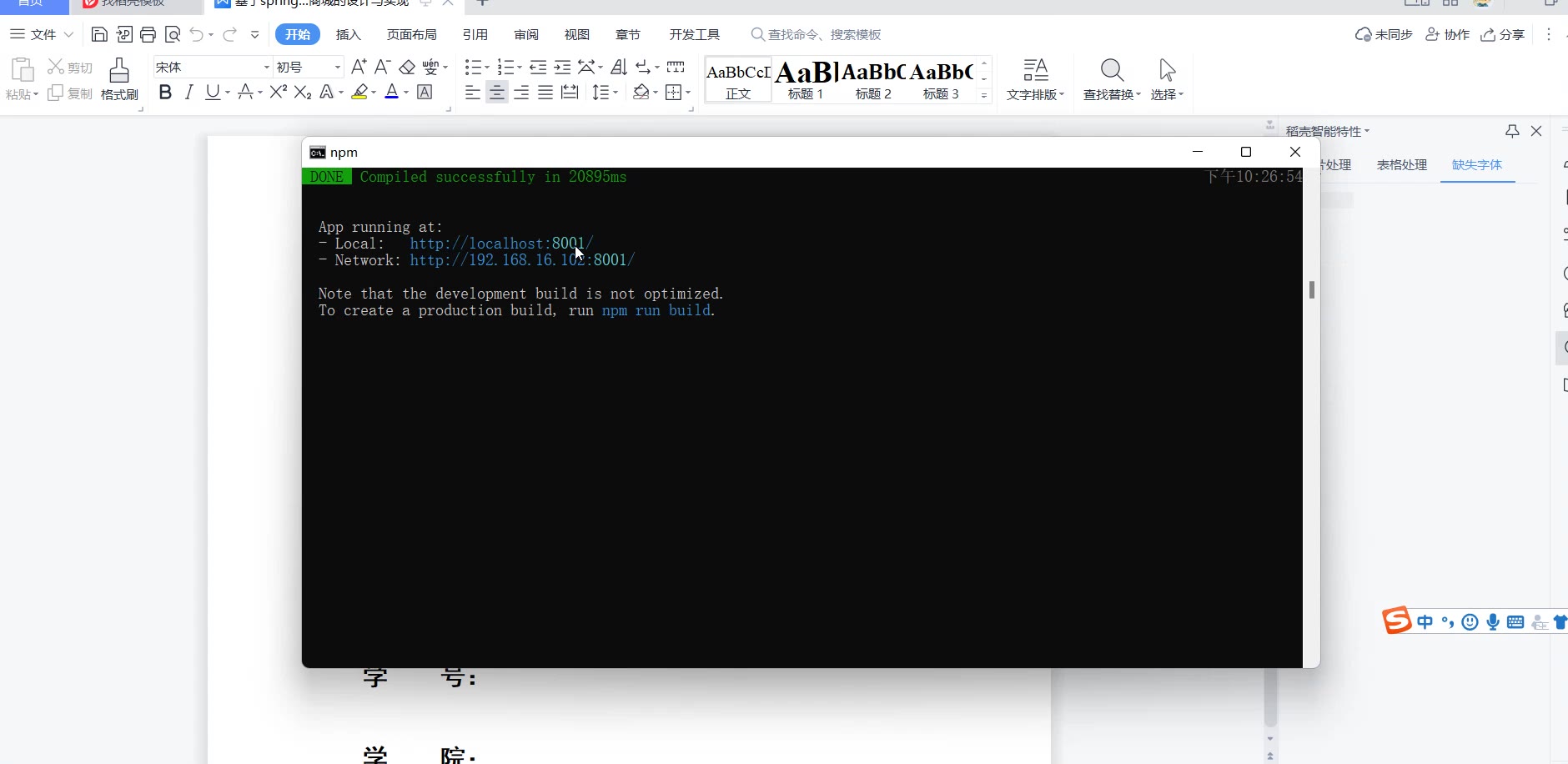Switch to the 引用 ribbon tab
1568x764 pixels.
coord(475,34)
